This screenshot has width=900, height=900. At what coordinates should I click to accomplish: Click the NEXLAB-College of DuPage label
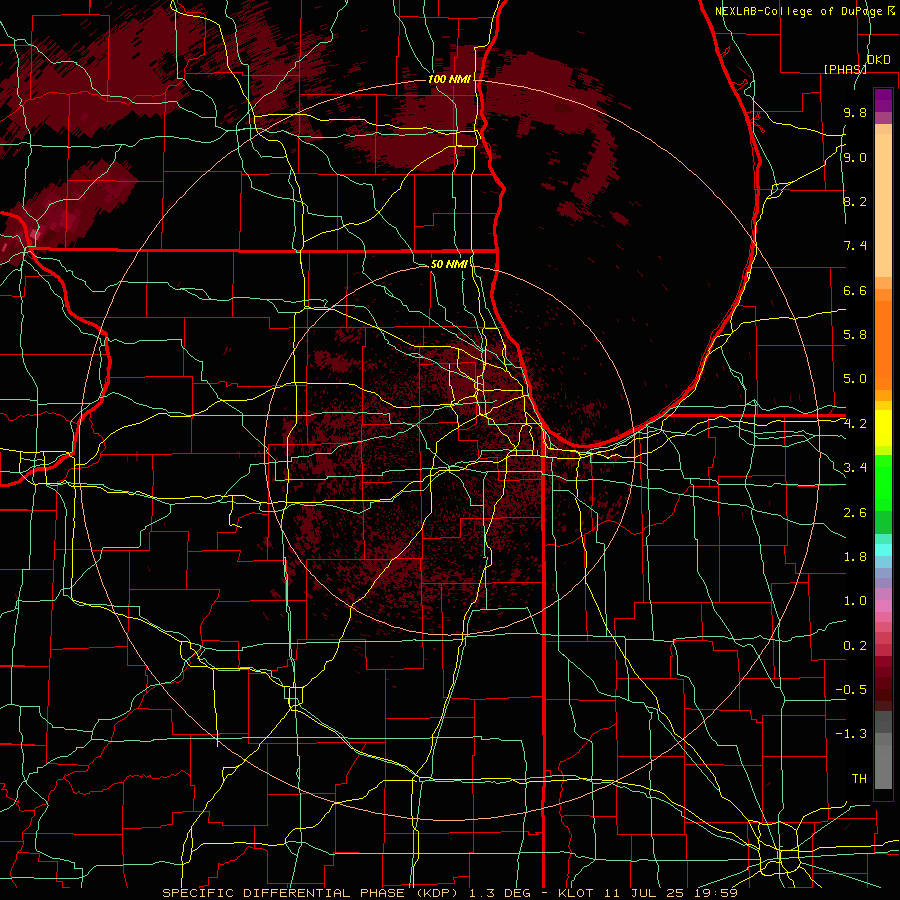click(799, 11)
